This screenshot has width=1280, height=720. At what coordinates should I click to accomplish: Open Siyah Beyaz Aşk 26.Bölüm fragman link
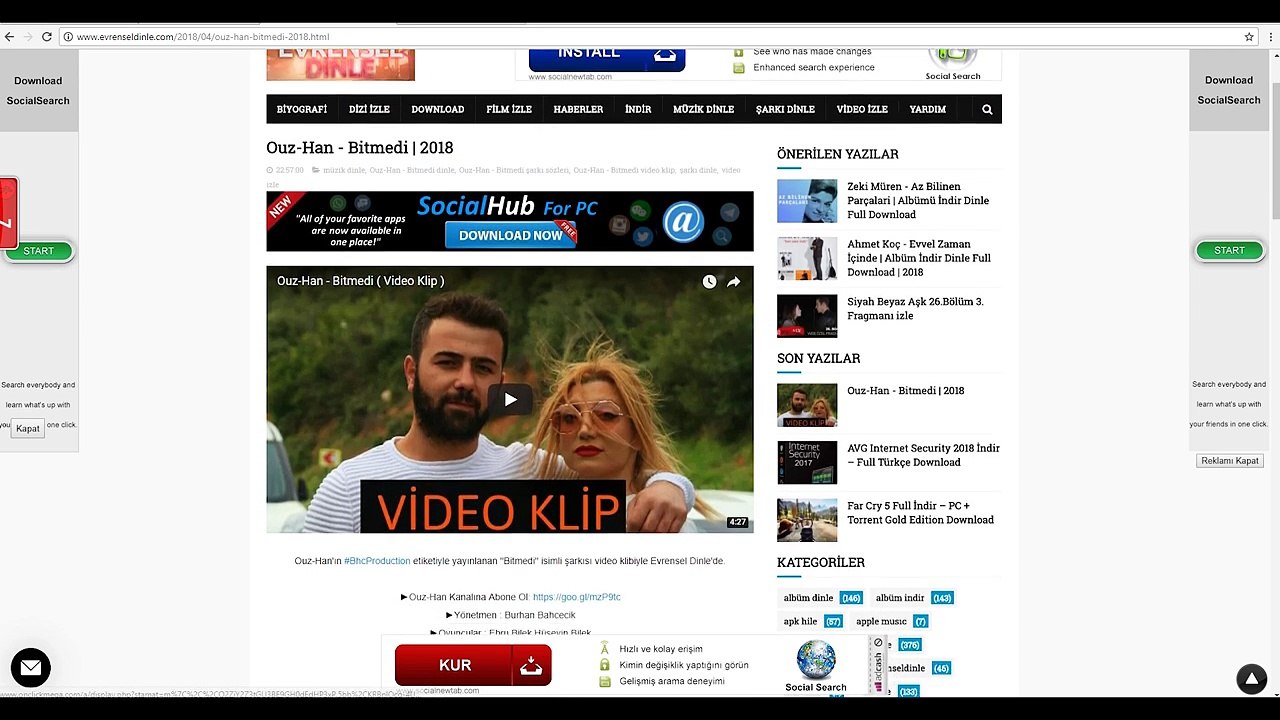915,308
